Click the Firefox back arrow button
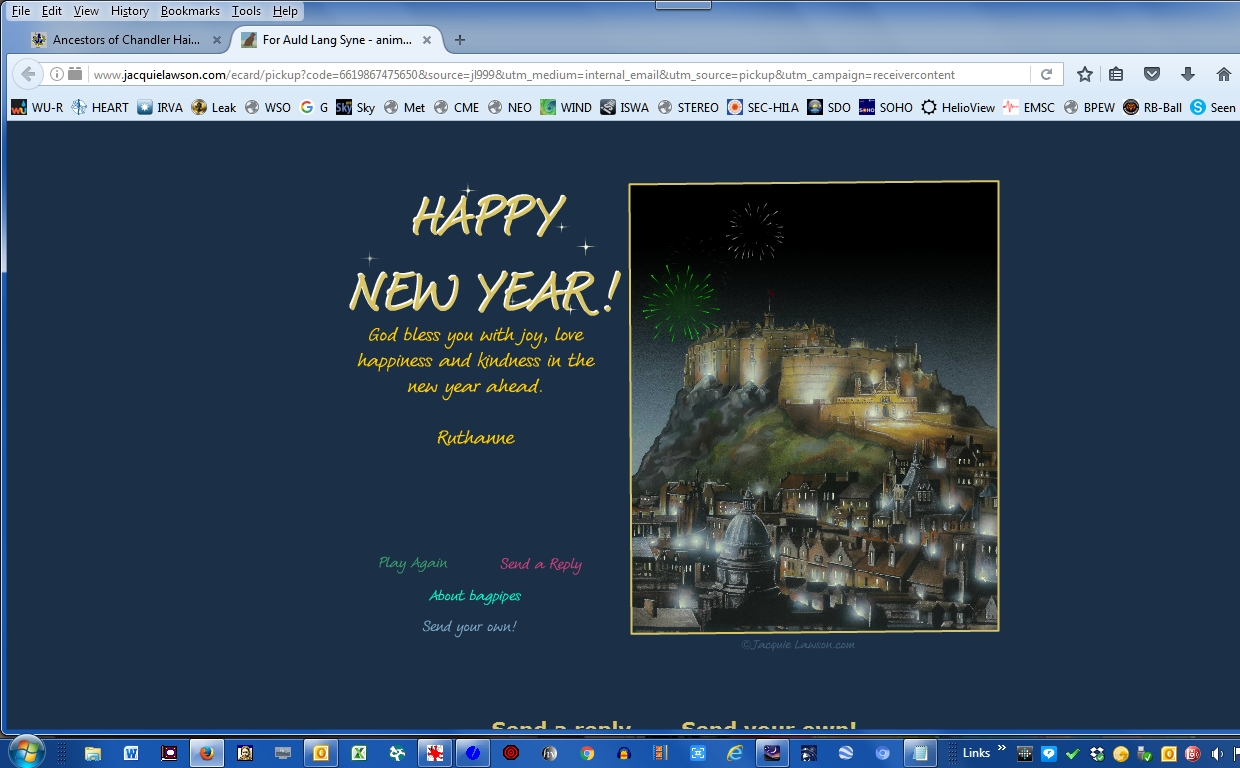Screen dimensions: 1240x768 pos(28,74)
